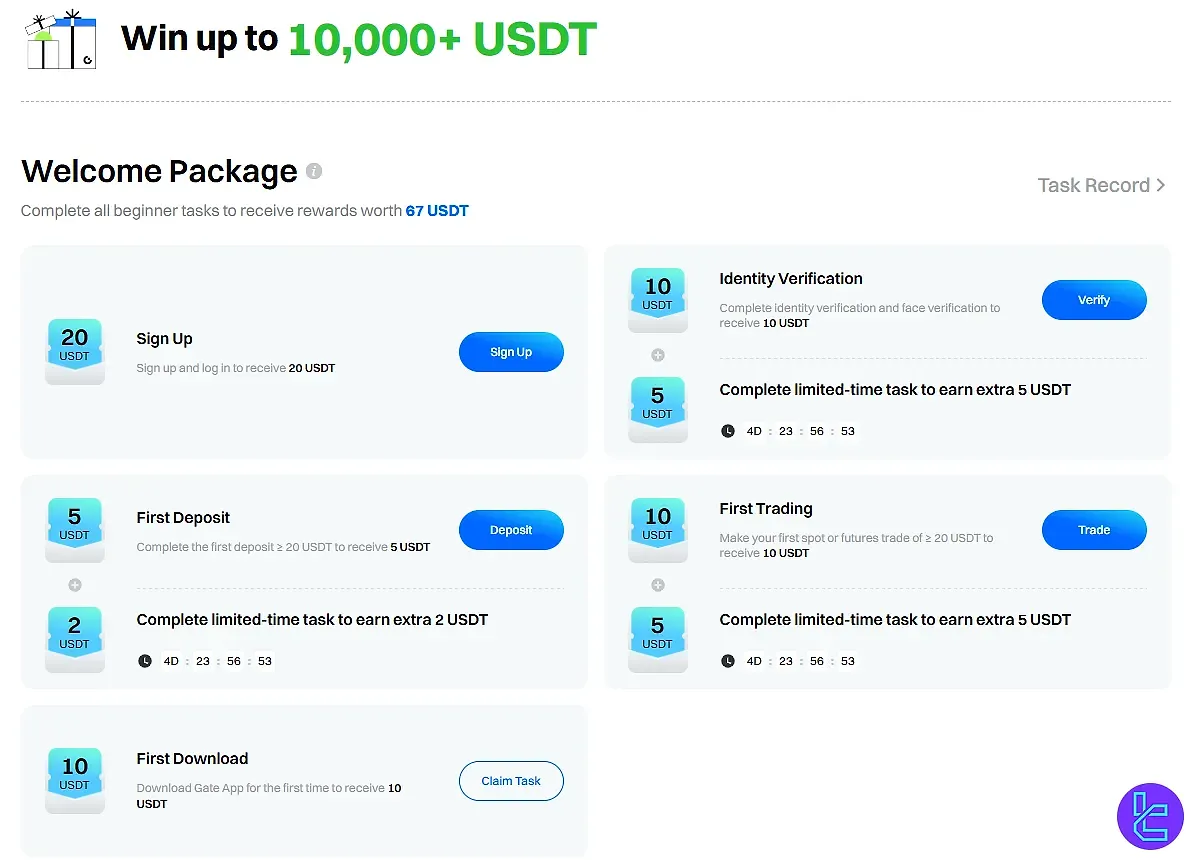Image resolution: width=1194 pixels, height=860 pixels.
Task: Toggle the plus connector under First Trading badge
Action: [x=658, y=584]
